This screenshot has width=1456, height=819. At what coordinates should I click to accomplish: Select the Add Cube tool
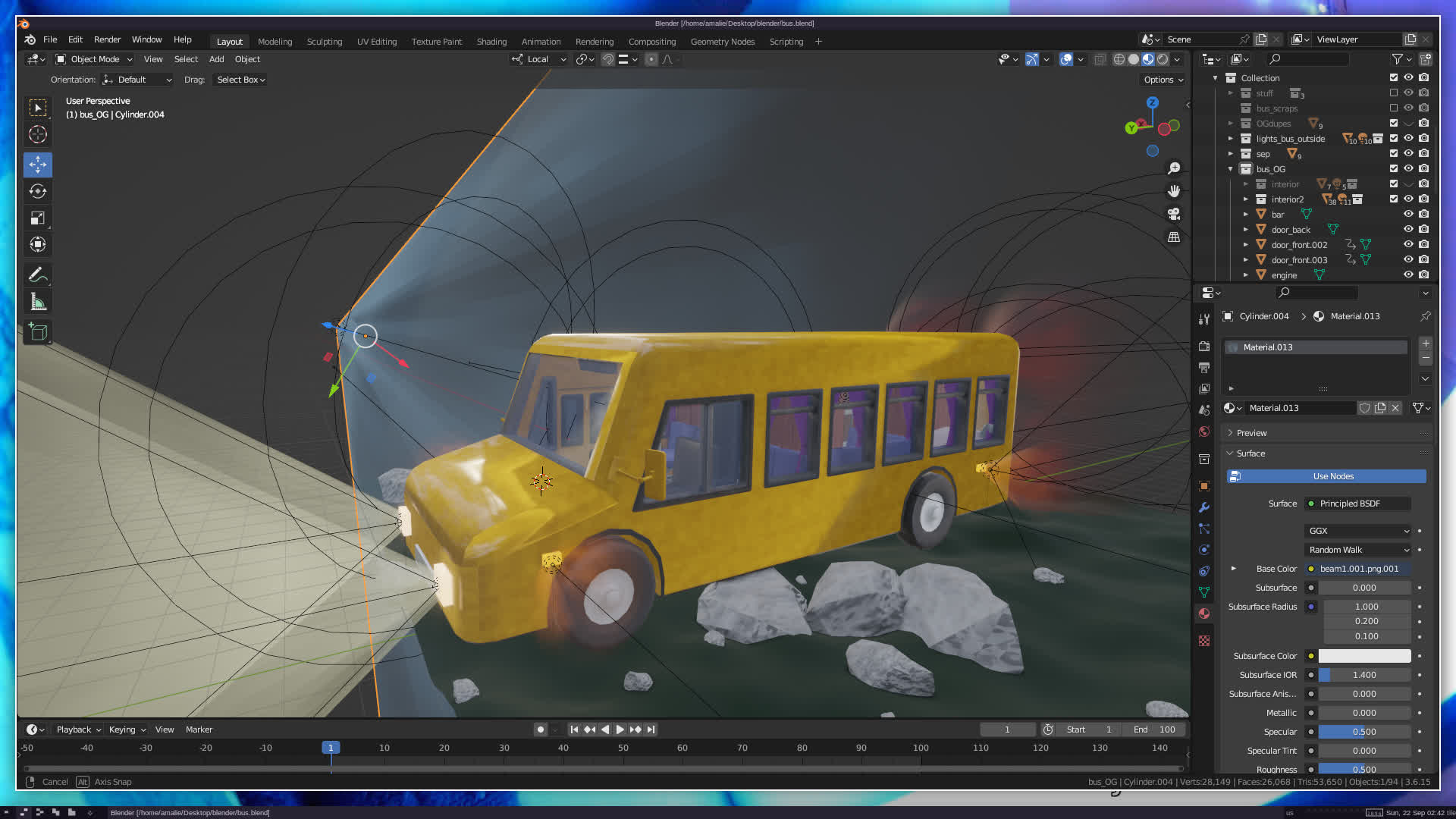pos(38,332)
